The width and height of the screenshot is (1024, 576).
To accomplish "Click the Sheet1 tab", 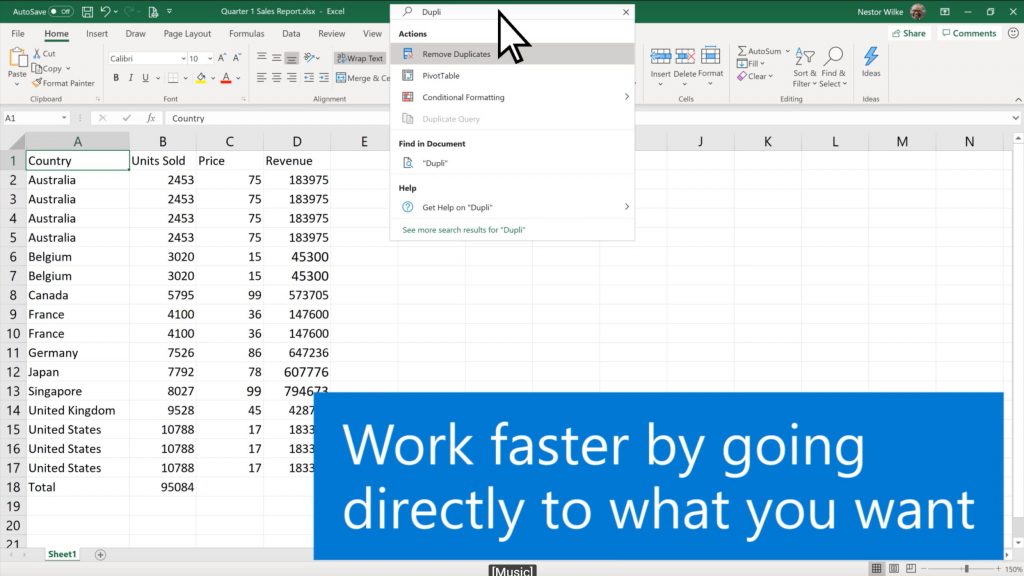I will (x=62, y=554).
